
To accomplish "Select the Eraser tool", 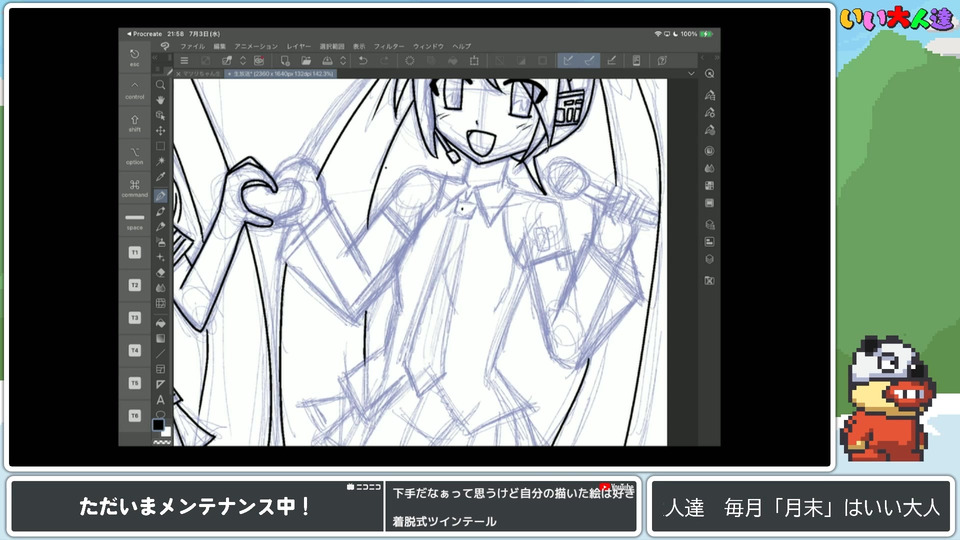I will click(x=160, y=272).
